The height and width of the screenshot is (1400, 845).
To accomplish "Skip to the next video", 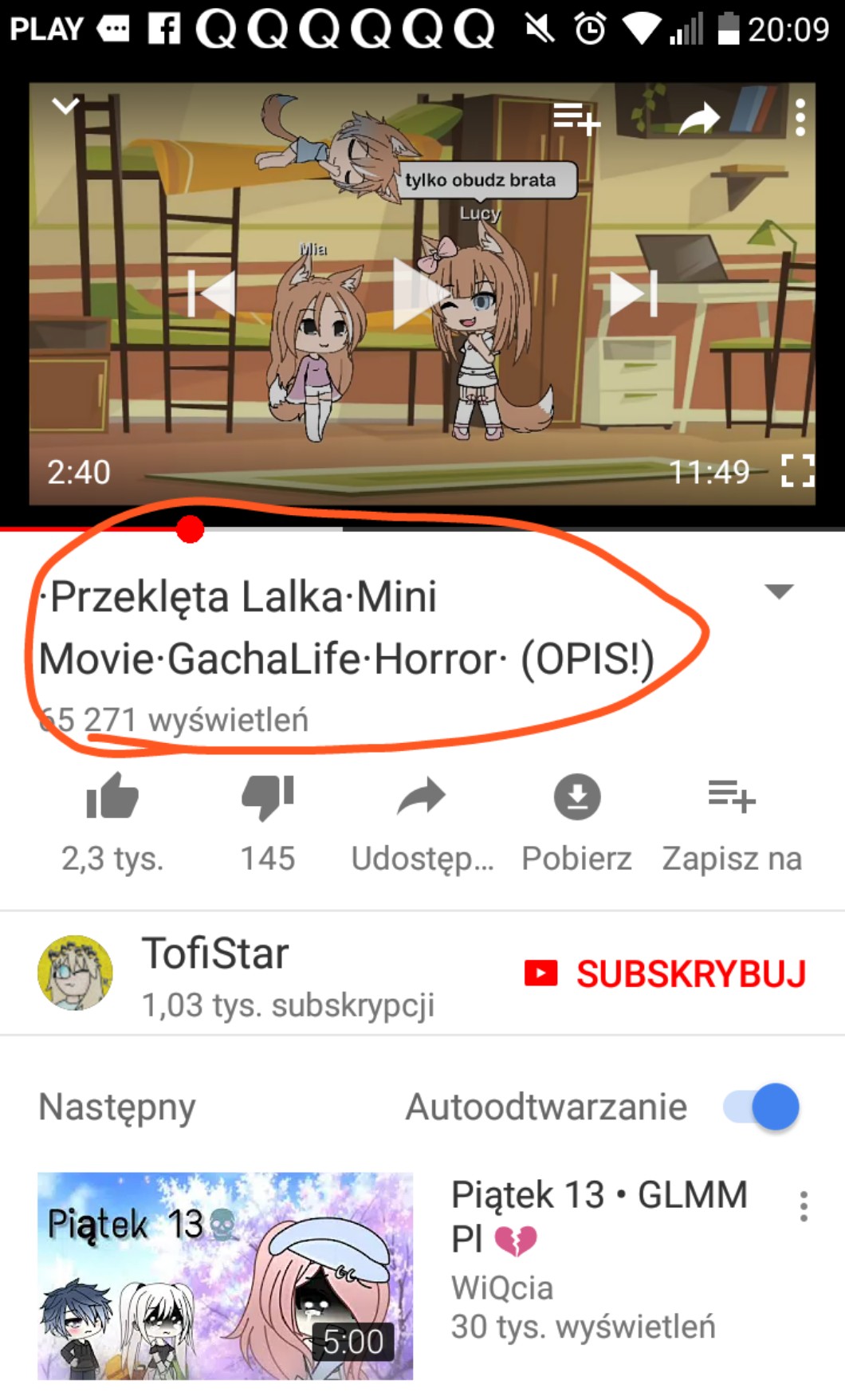I will click(x=633, y=293).
